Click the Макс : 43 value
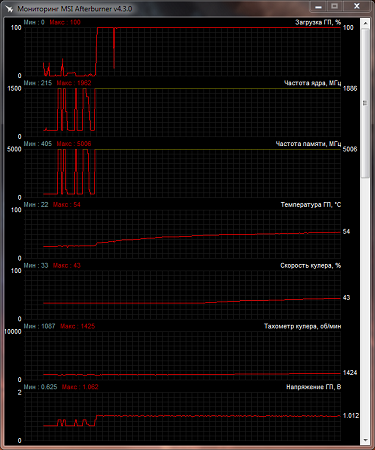The image size is (375, 450). [67, 265]
